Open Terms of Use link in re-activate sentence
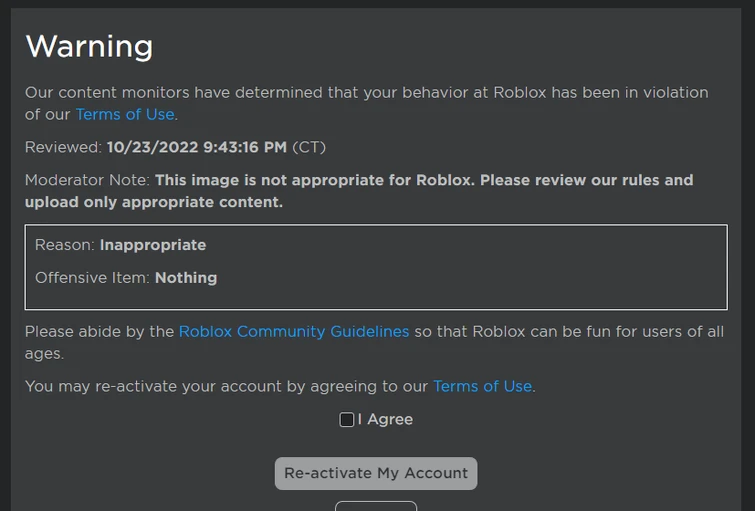 [x=482, y=386]
